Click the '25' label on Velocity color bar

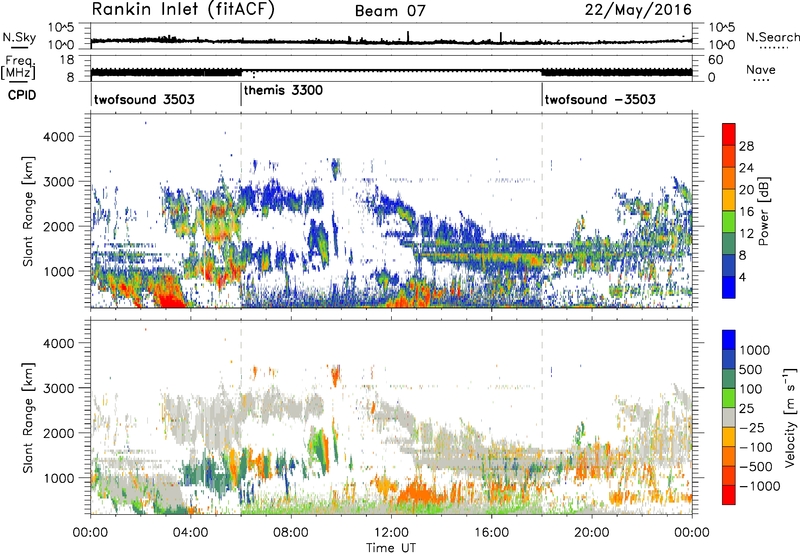[x=746, y=409]
